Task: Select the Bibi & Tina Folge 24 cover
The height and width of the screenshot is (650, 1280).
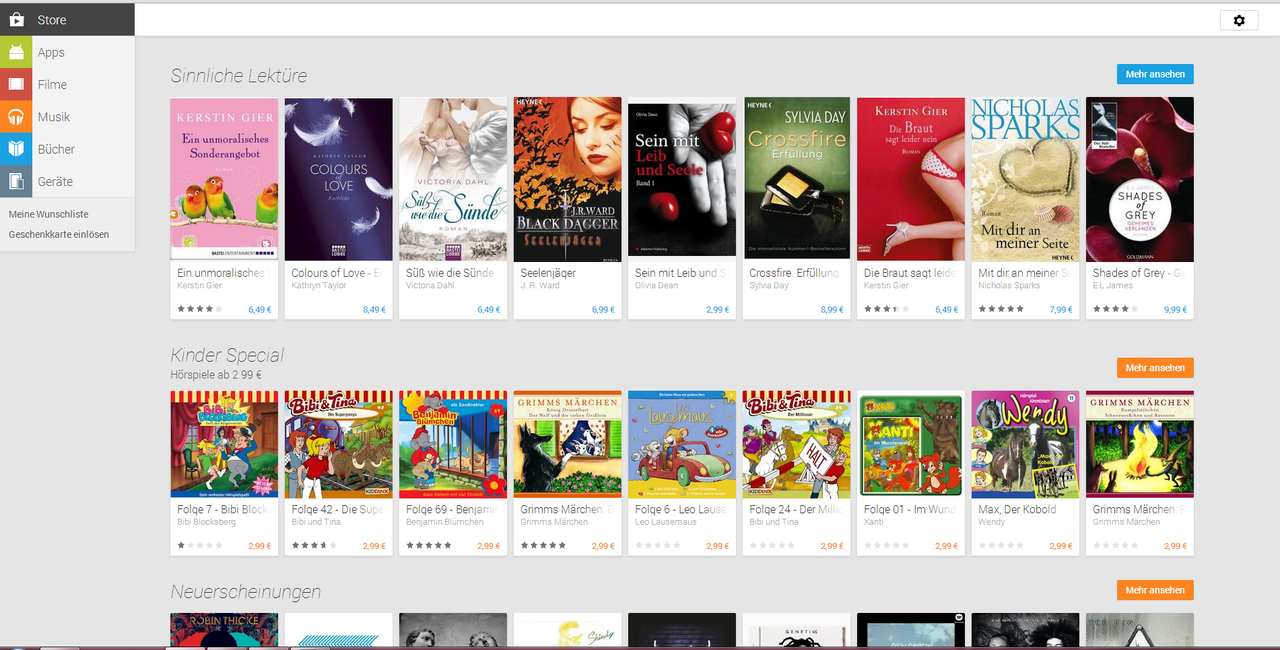Action: click(797, 444)
